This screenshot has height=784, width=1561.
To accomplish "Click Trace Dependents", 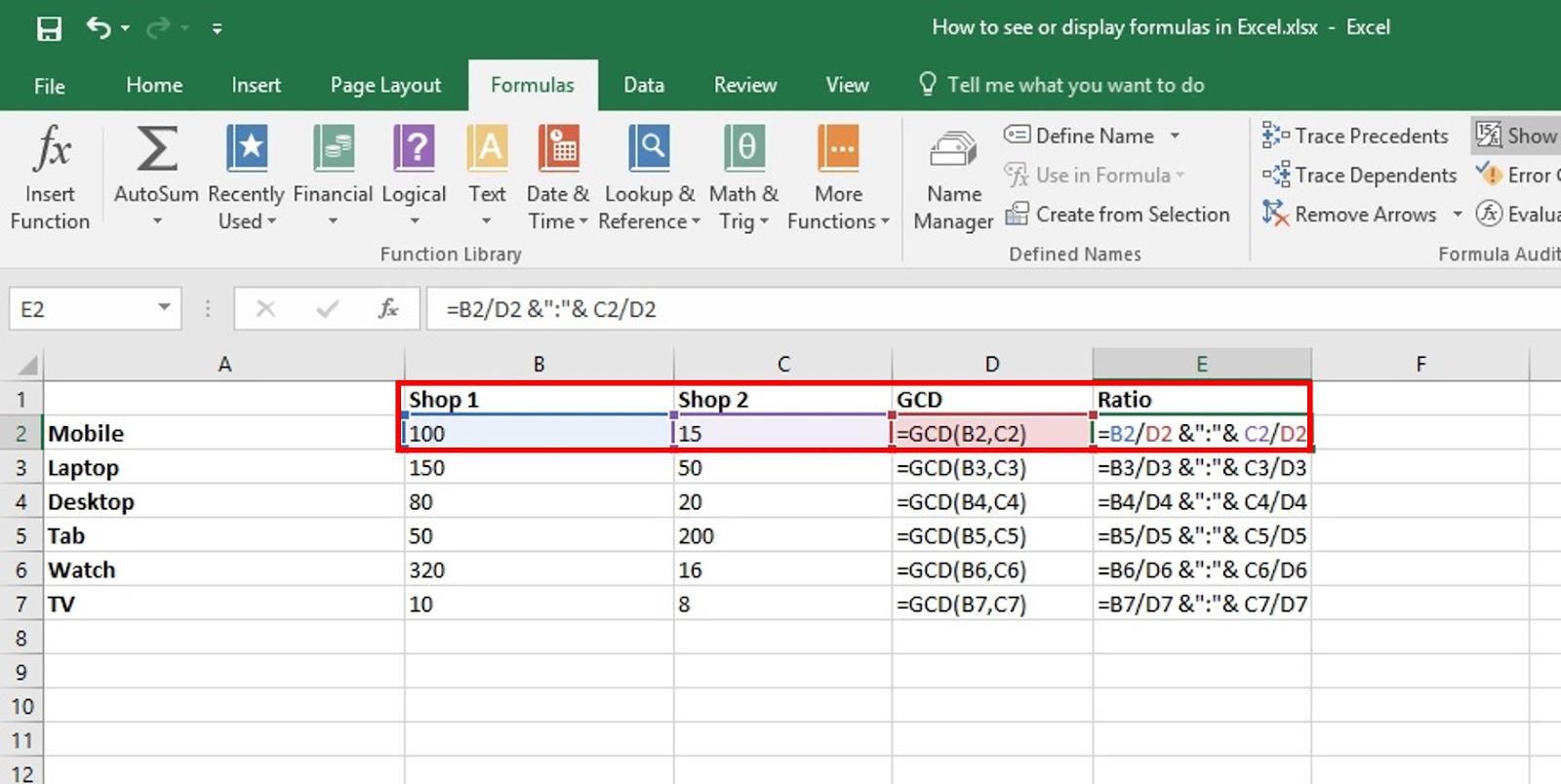I will point(1360,176).
